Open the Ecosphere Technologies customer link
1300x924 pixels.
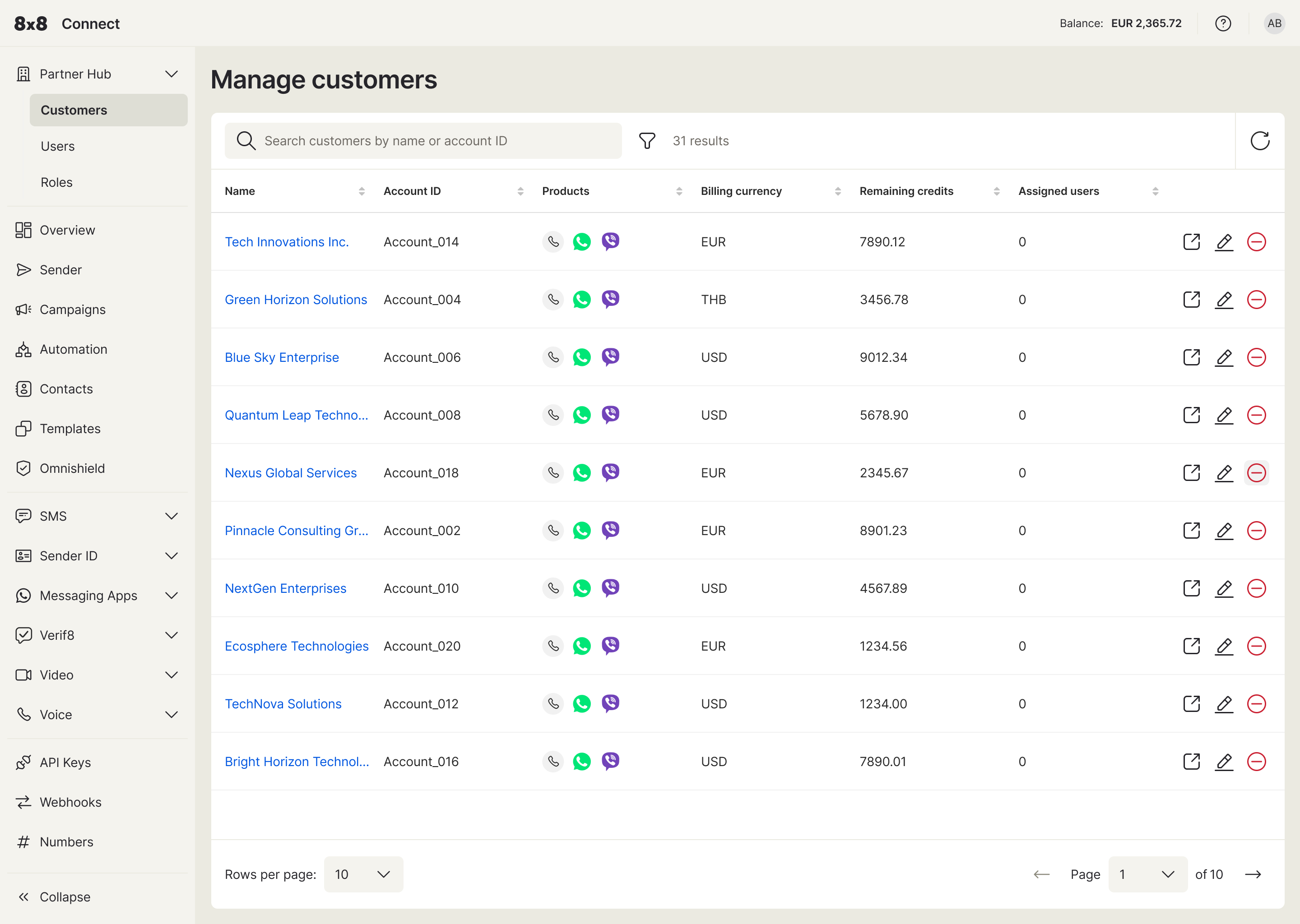tap(297, 646)
